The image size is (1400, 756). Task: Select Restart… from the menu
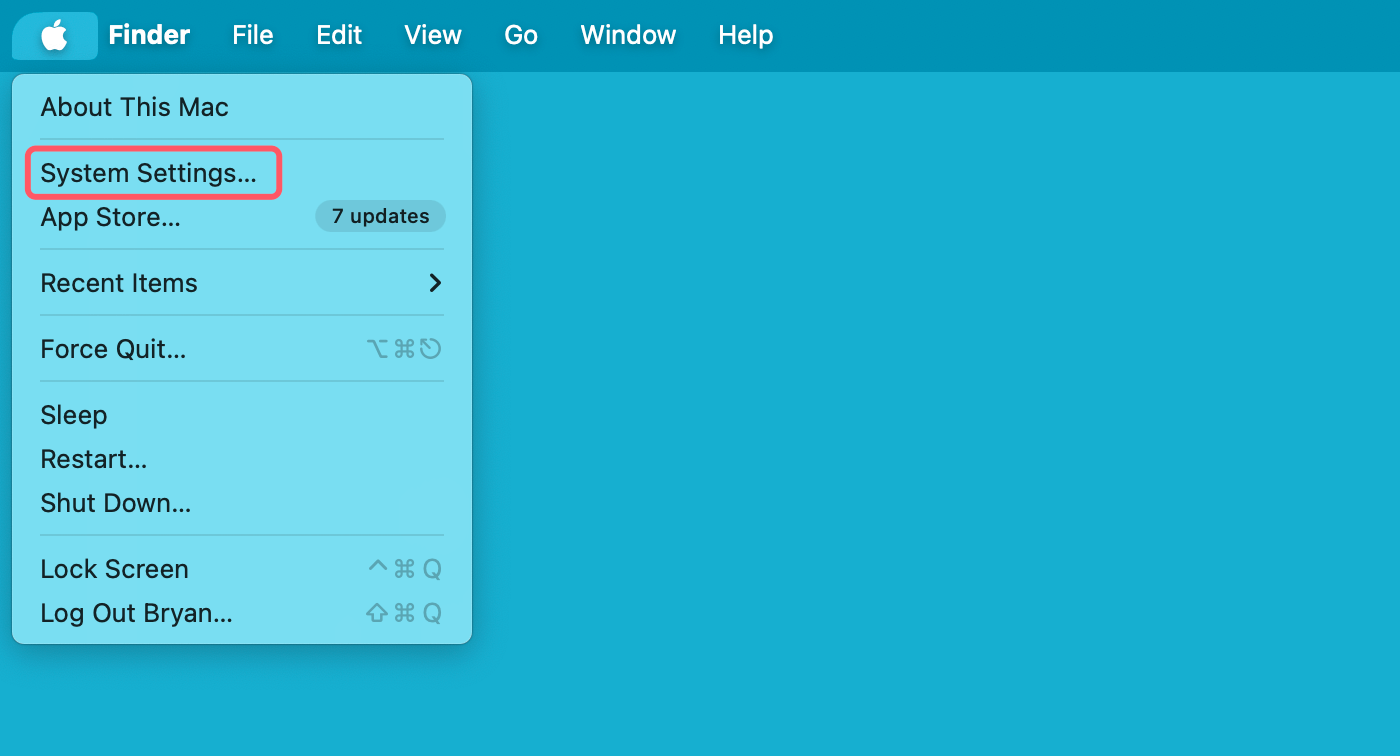(x=94, y=459)
